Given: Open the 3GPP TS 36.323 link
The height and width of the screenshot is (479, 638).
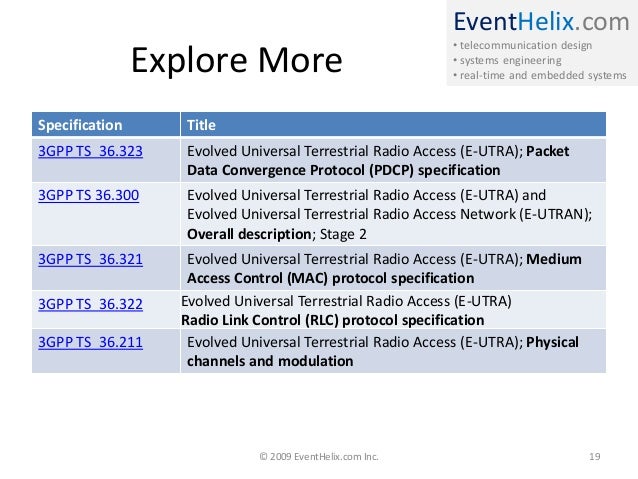Looking at the screenshot, I should point(90,151).
